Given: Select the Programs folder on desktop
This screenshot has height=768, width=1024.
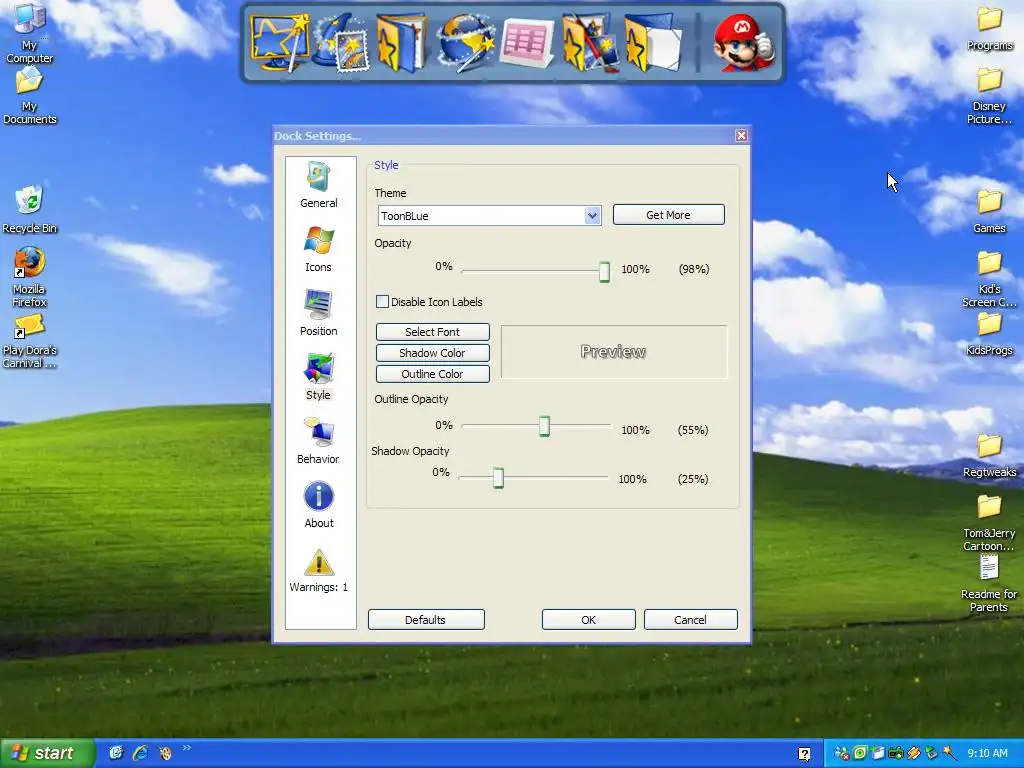Looking at the screenshot, I should (x=989, y=29).
